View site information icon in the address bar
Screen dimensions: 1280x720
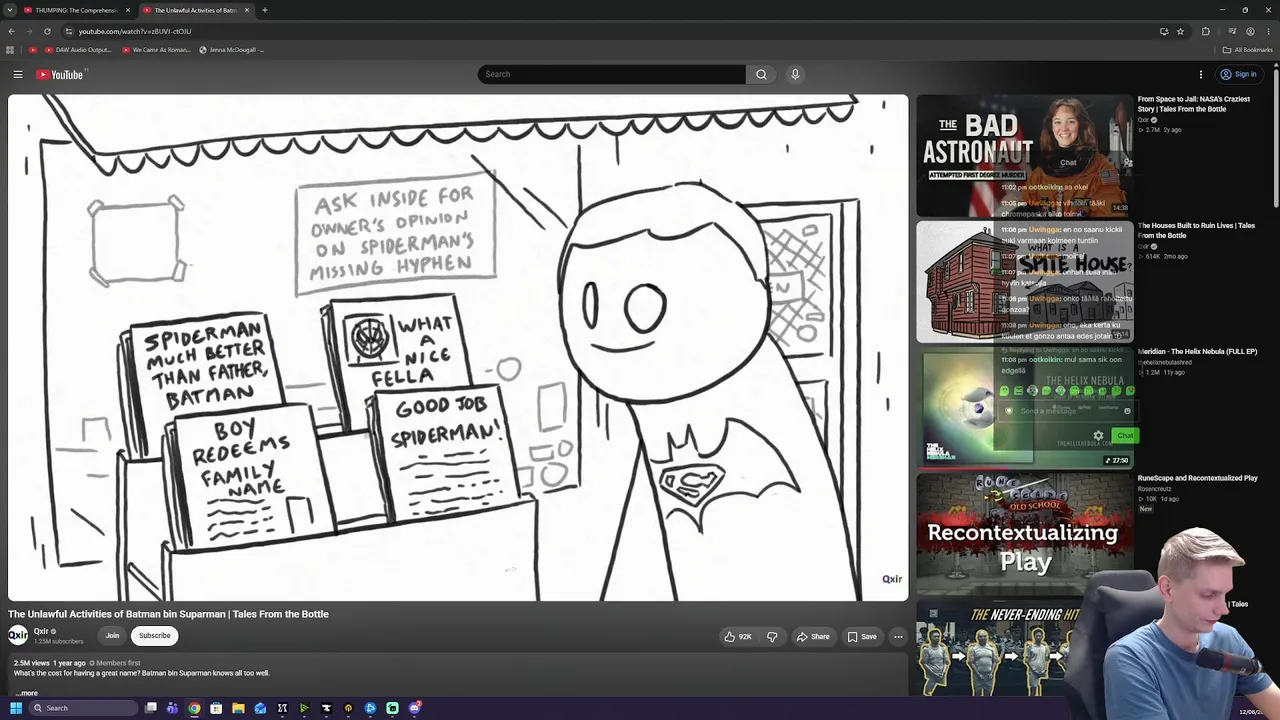(x=68, y=31)
